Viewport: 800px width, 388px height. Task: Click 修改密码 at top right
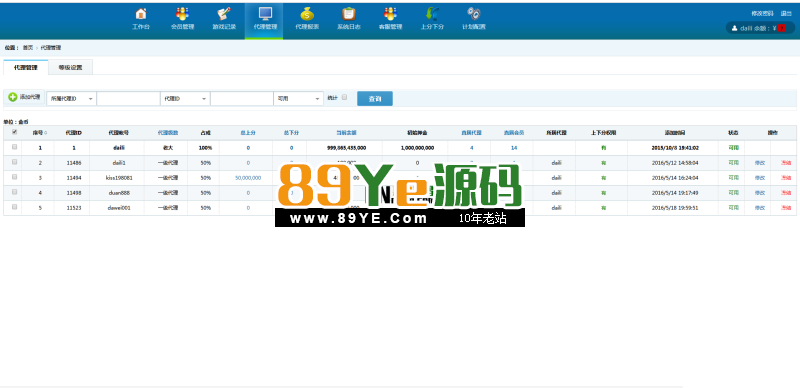pyautogui.click(x=762, y=13)
